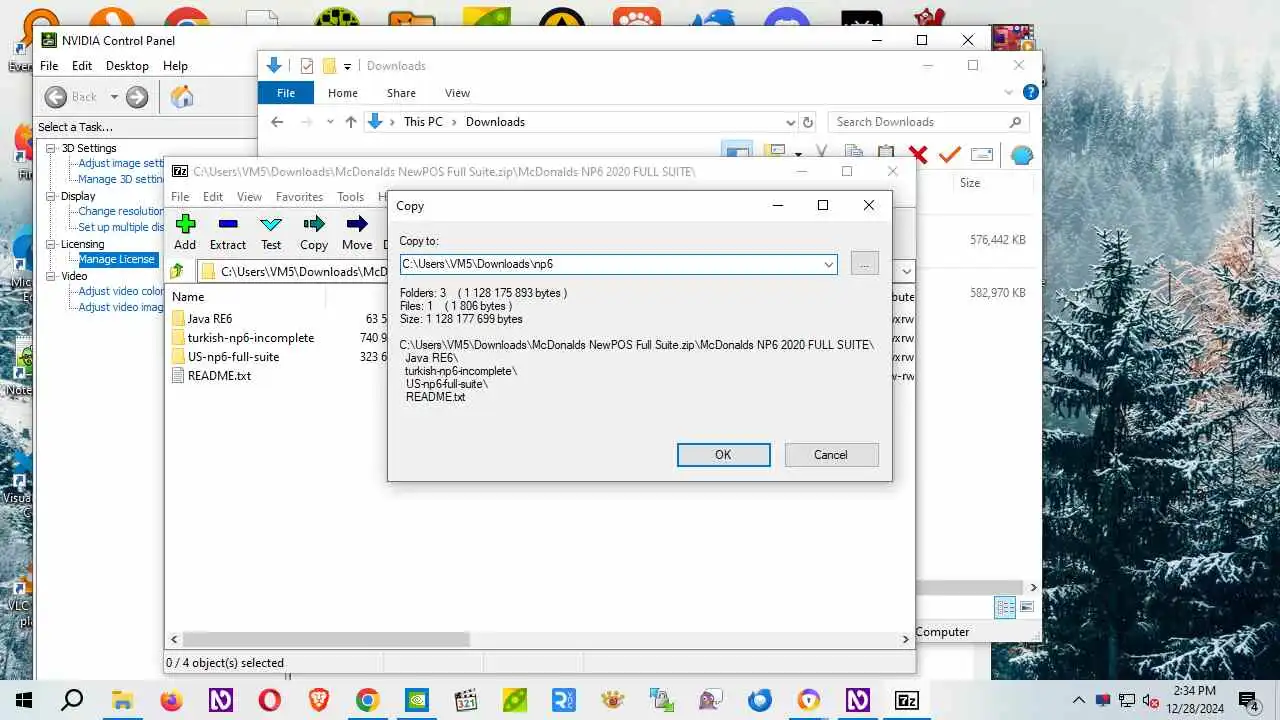Expand the Explorer ribbon chevron
Viewport: 1280px width, 720px height.
[x=1008, y=92]
